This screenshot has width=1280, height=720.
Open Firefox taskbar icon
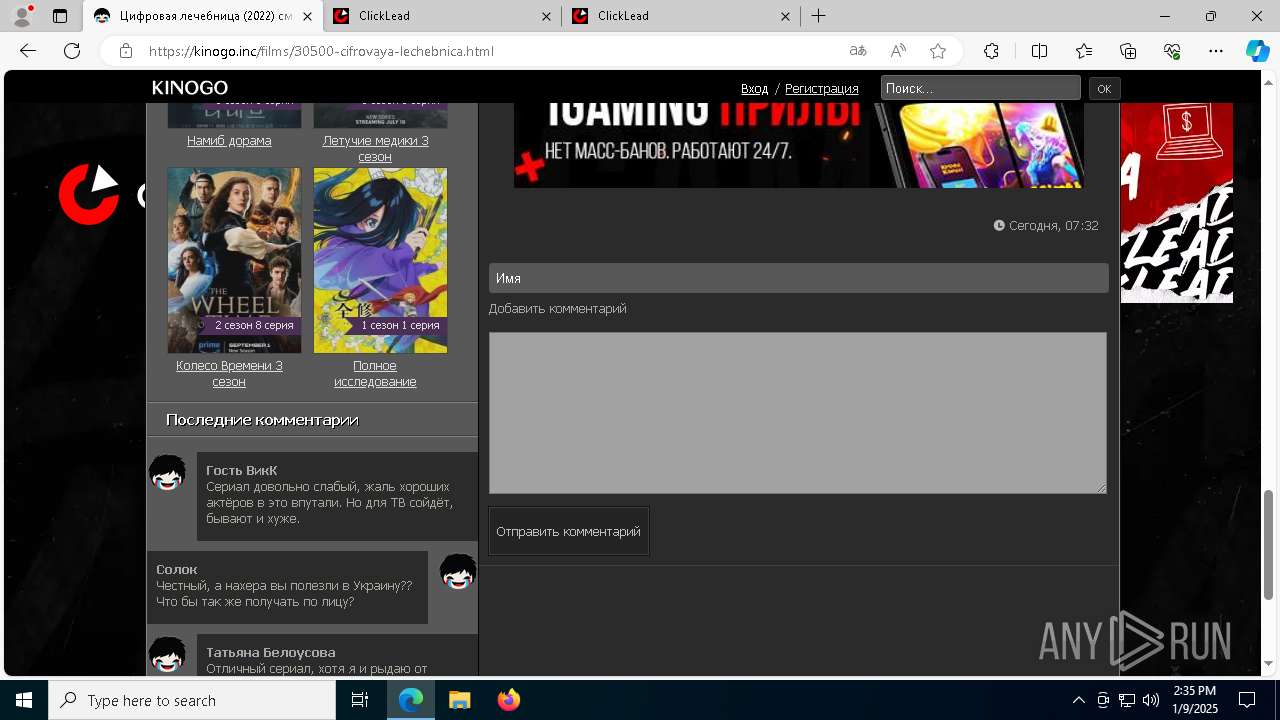pyautogui.click(x=509, y=700)
